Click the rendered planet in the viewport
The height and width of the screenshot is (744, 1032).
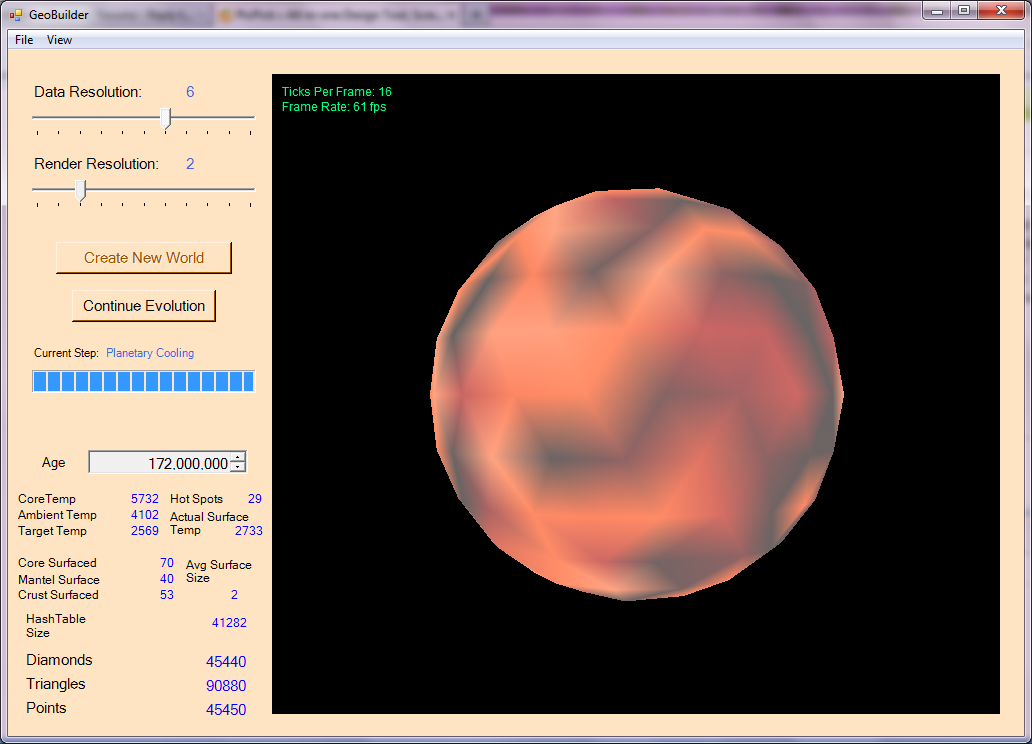pyautogui.click(x=636, y=394)
